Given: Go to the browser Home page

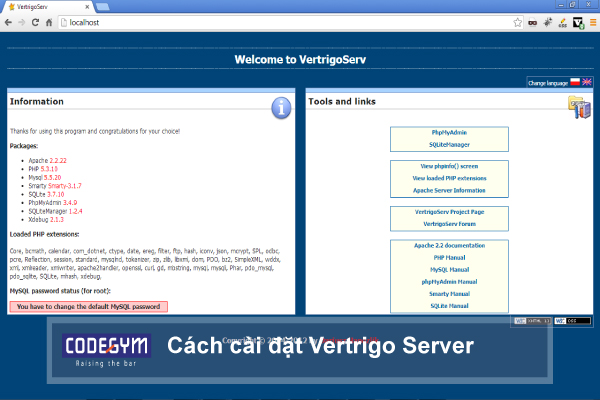Looking at the screenshot, I should (49, 23).
